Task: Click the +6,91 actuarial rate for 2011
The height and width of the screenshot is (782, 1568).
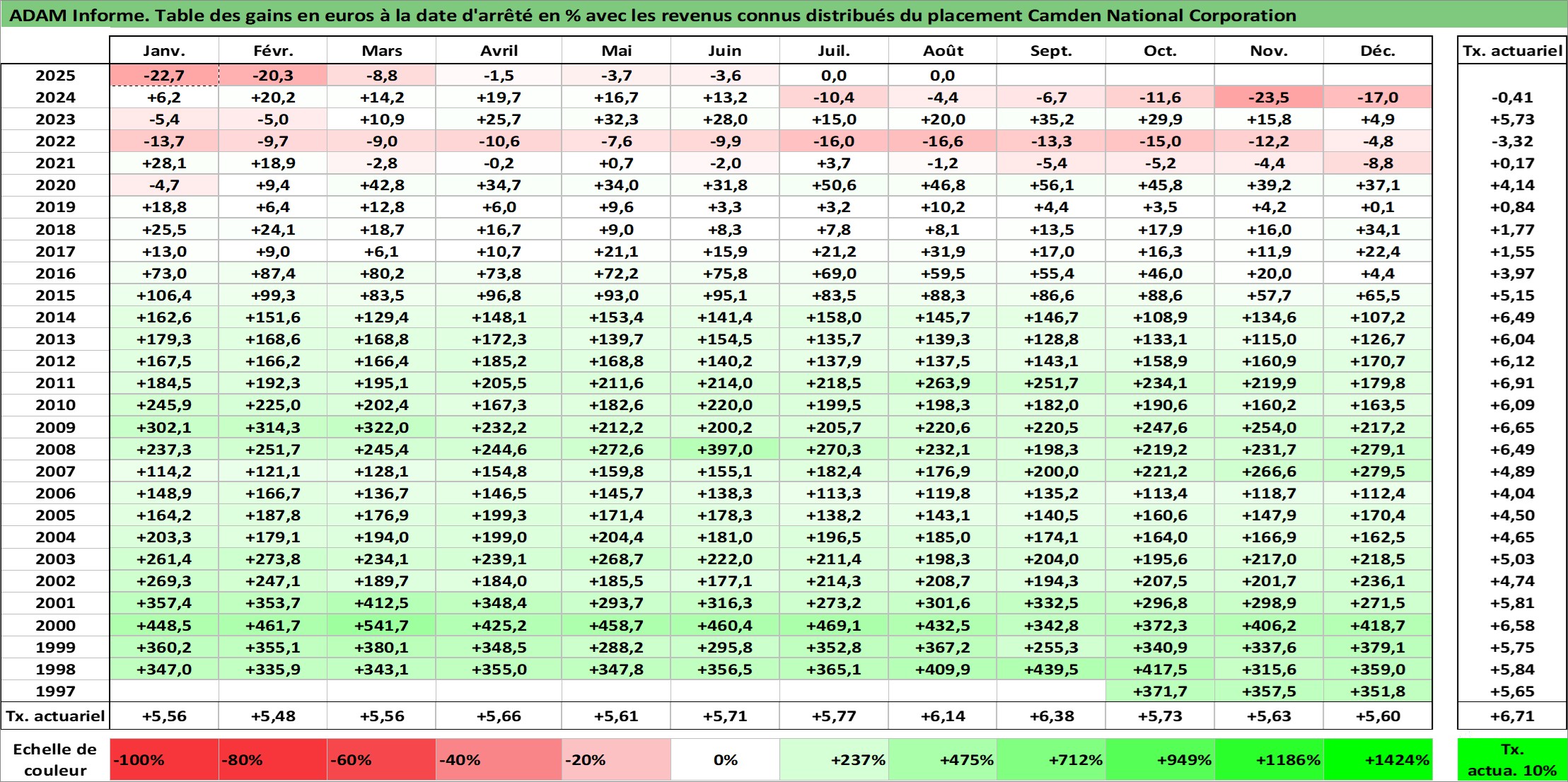Action: [x=1512, y=383]
